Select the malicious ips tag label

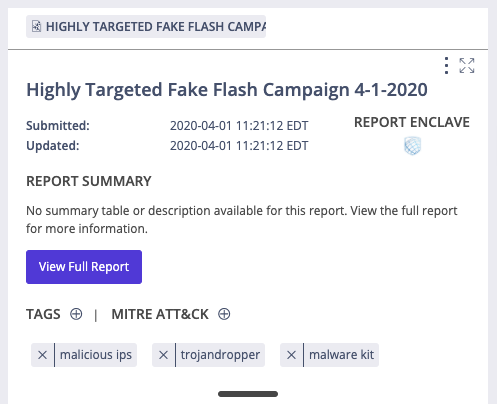tap(96, 355)
